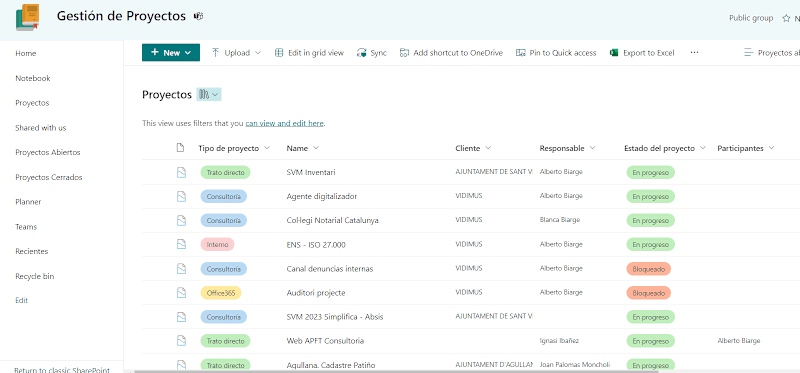Click the file icon for Auditori projecte

(x=181, y=293)
